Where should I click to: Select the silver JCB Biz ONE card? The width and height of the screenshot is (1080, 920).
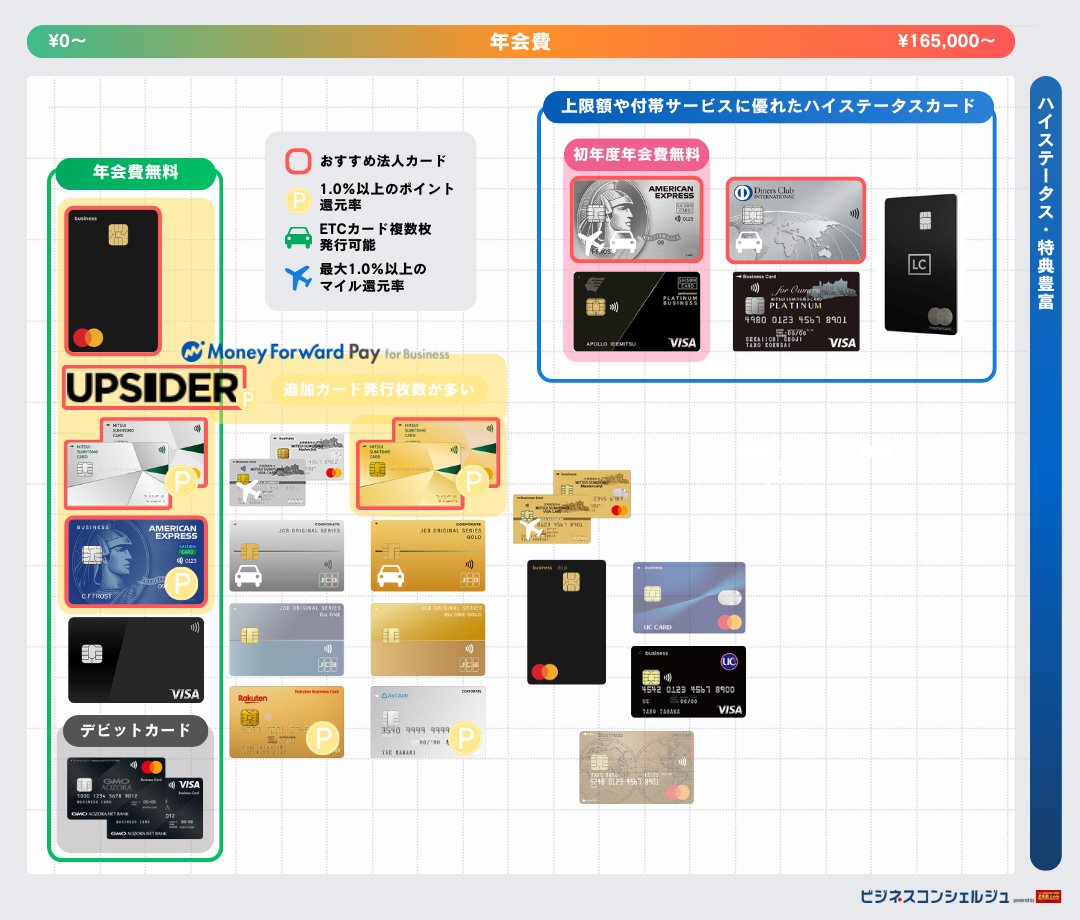287,640
